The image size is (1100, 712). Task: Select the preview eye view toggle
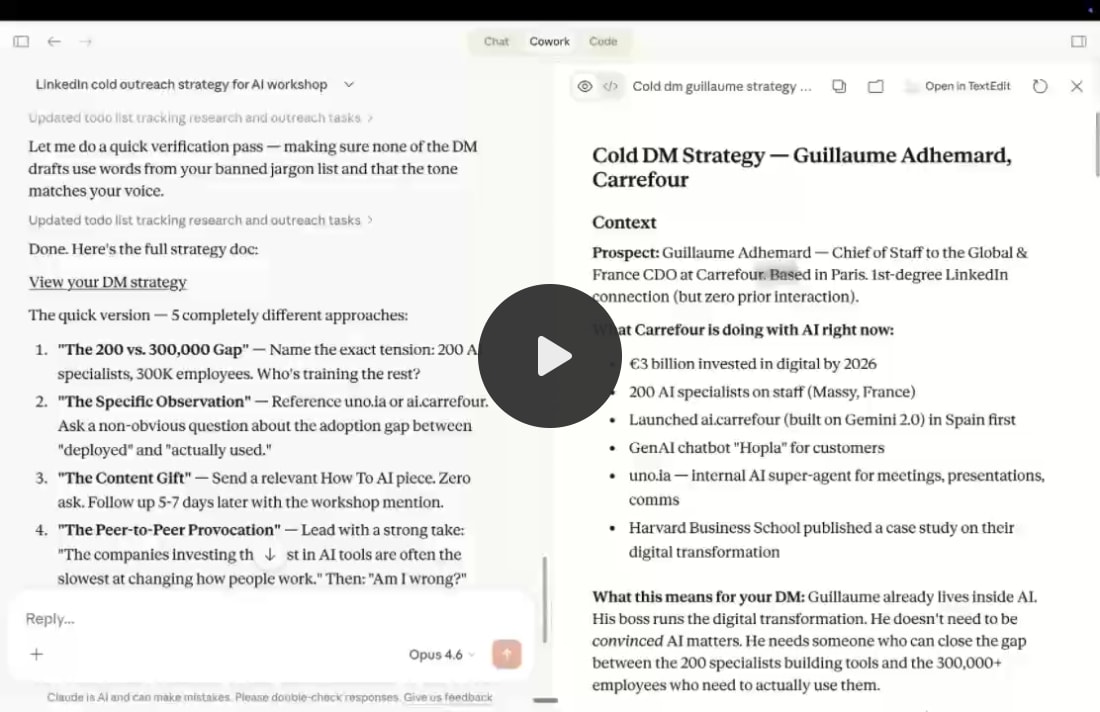pos(585,86)
